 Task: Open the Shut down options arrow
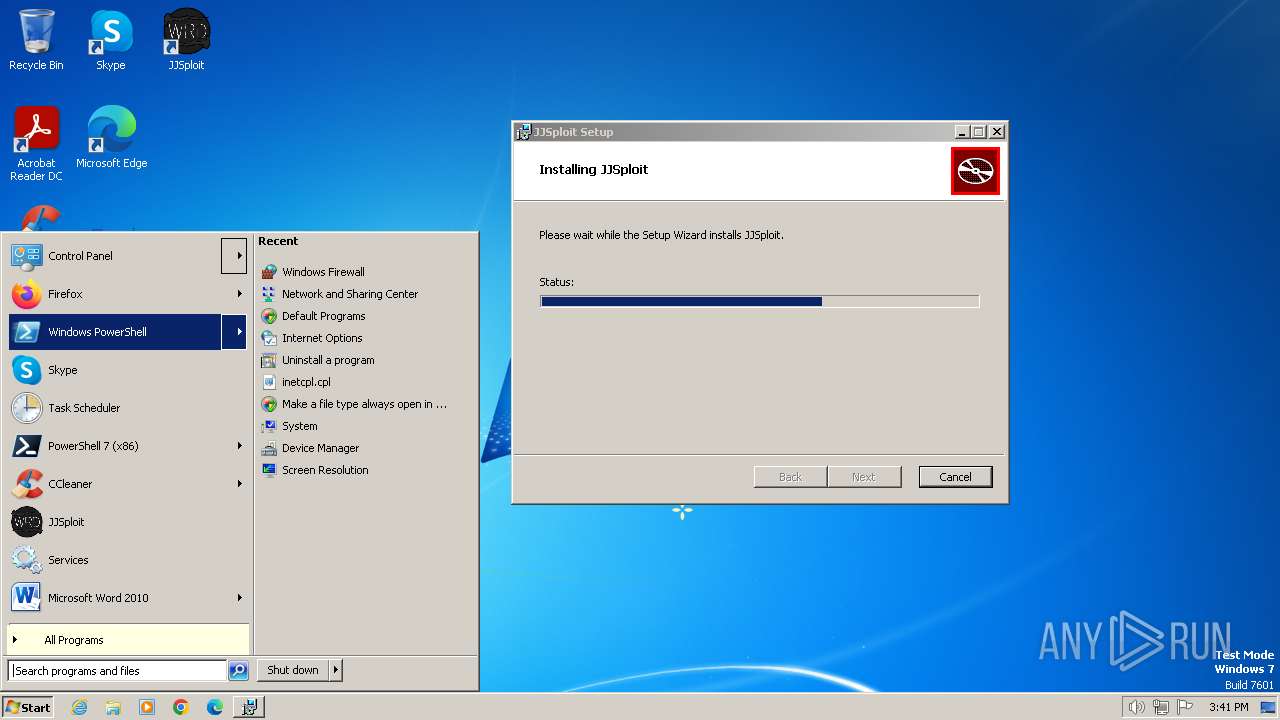point(335,670)
